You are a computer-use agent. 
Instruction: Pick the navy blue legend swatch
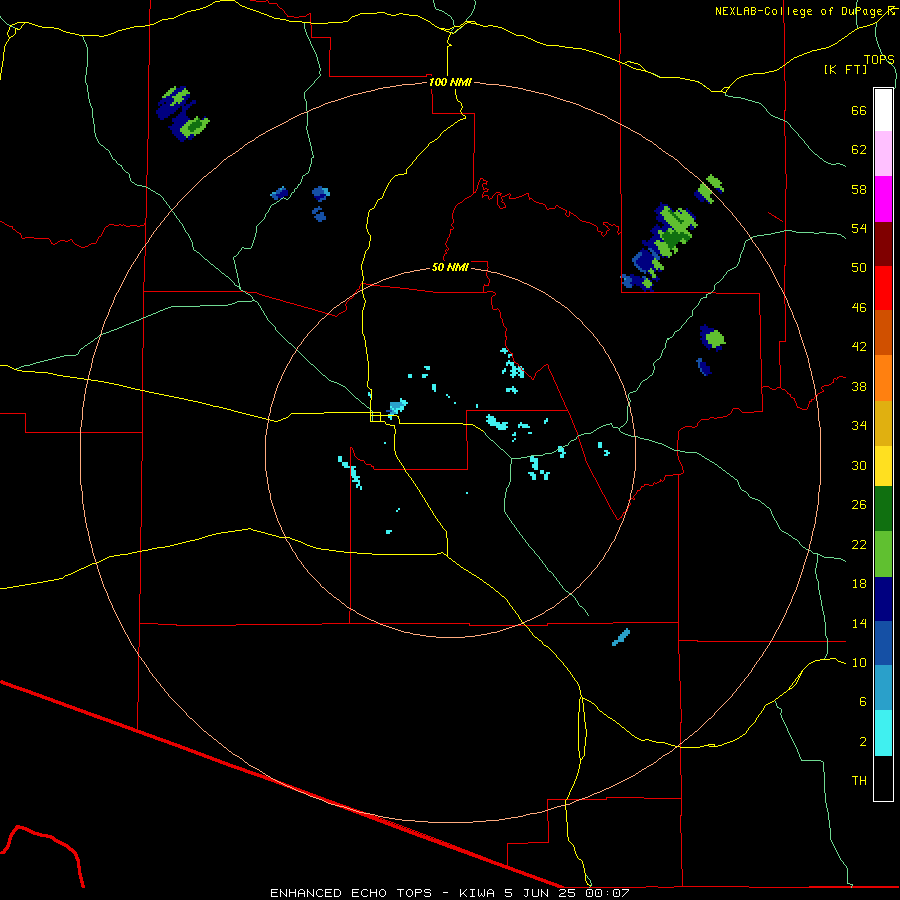pyautogui.click(x=883, y=599)
